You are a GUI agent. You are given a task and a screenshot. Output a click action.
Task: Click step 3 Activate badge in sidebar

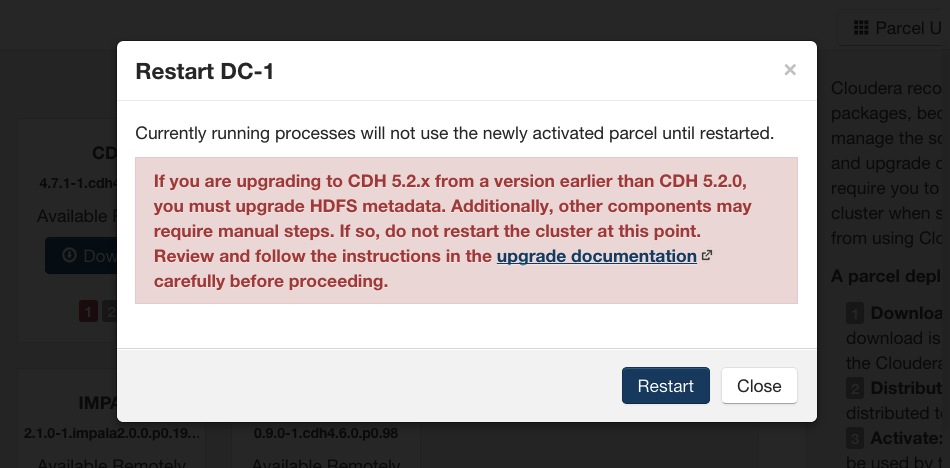click(x=855, y=438)
